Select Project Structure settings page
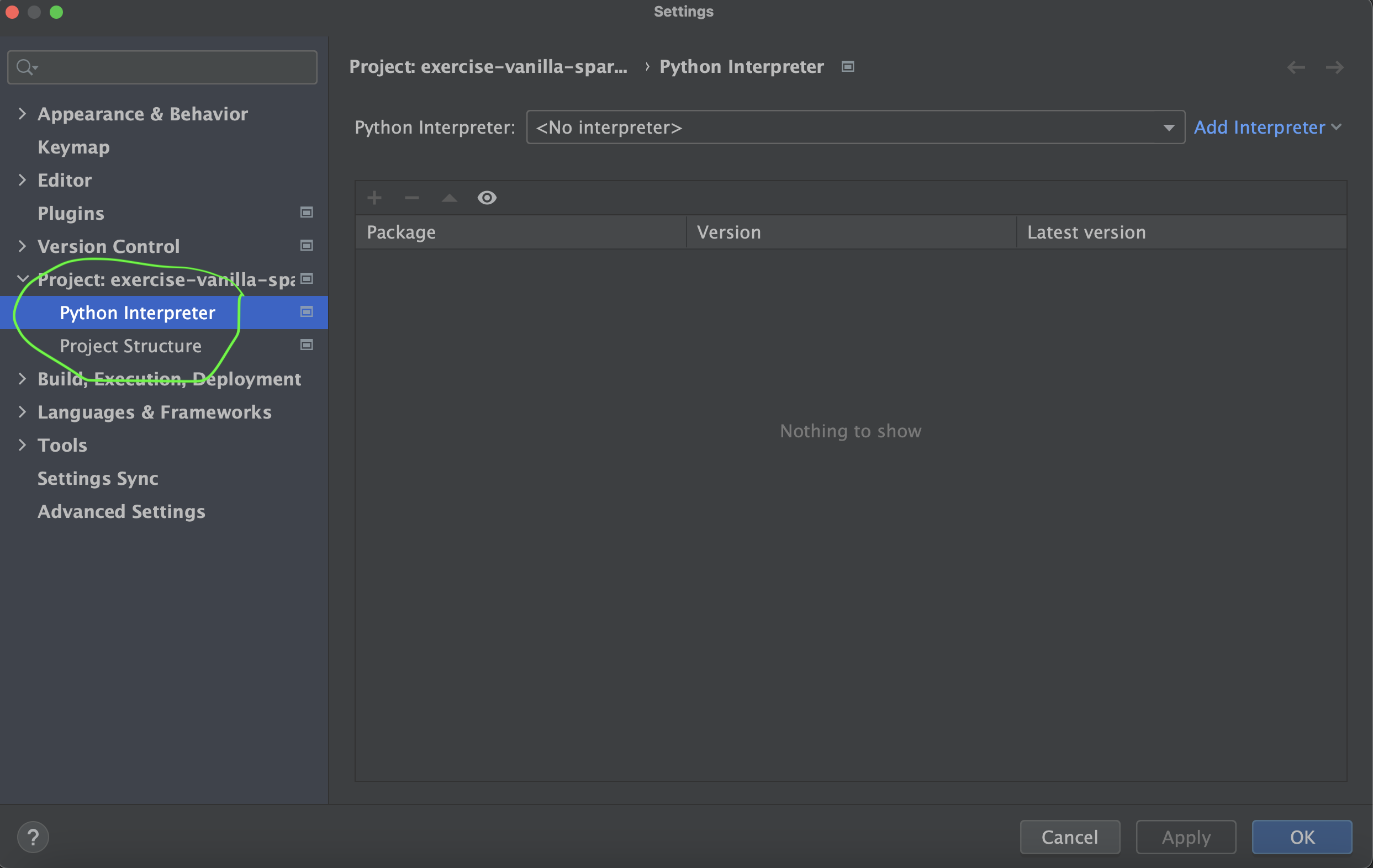 pos(130,345)
